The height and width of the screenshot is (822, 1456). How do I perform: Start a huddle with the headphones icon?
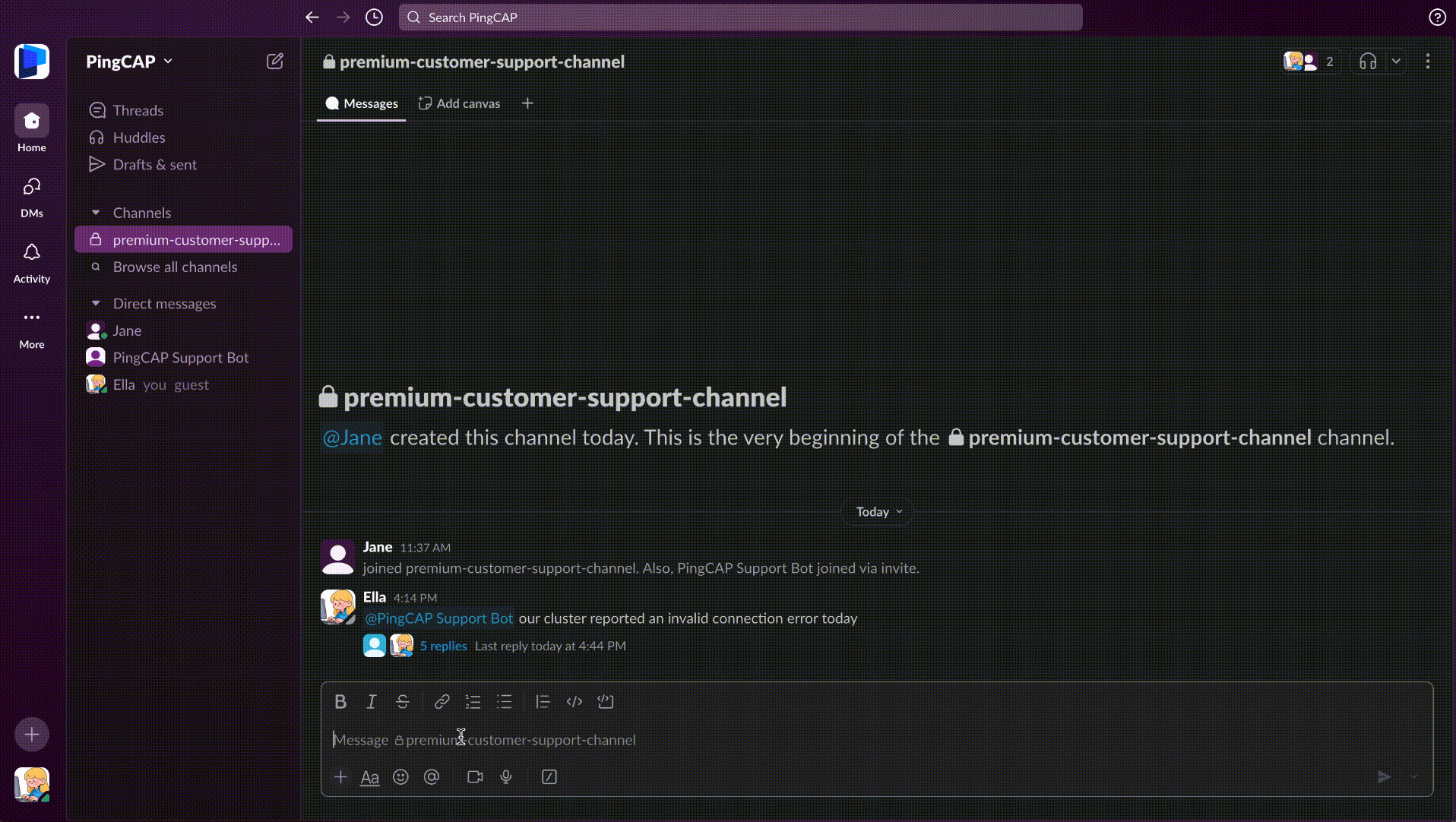pyautogui.click(x=1368, y=62)
